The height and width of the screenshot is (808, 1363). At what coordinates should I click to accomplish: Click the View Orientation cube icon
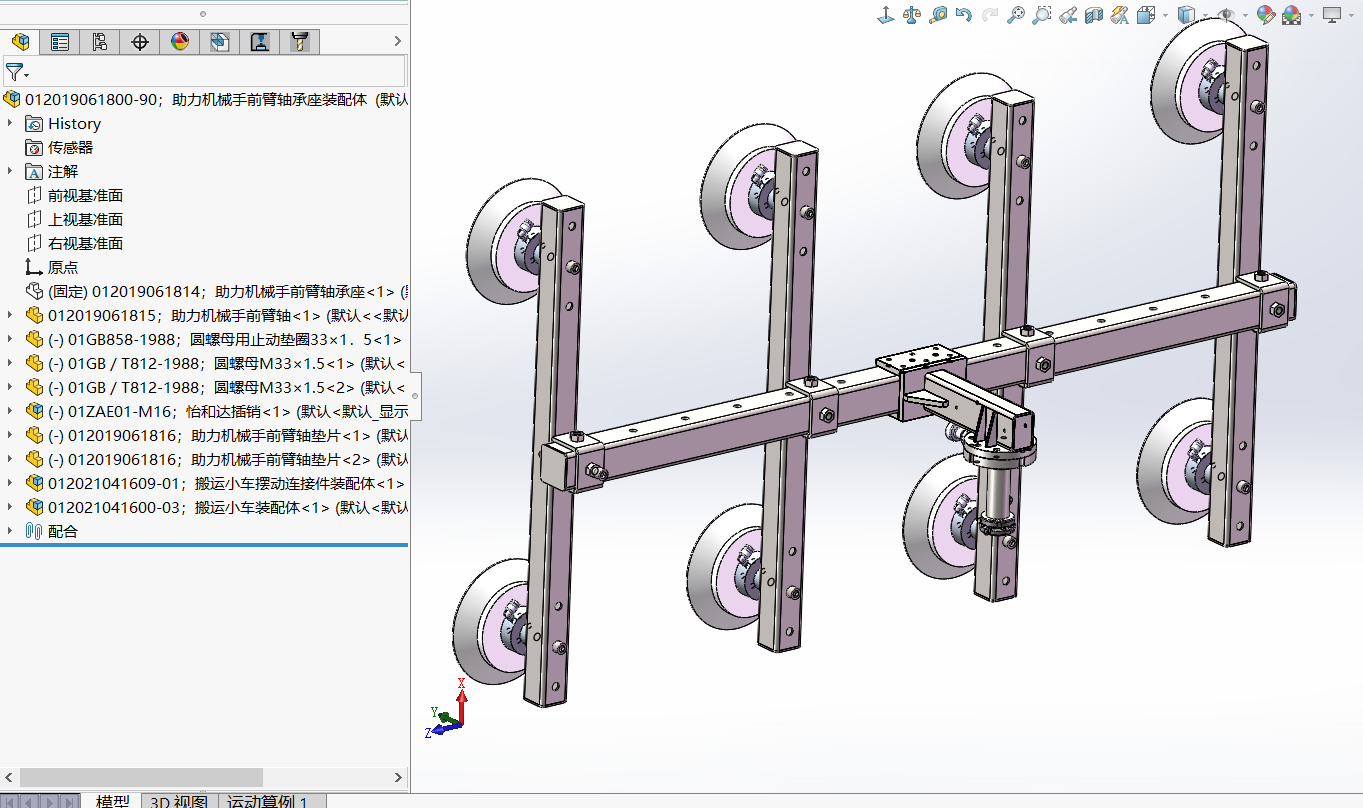coord(1145,15)
